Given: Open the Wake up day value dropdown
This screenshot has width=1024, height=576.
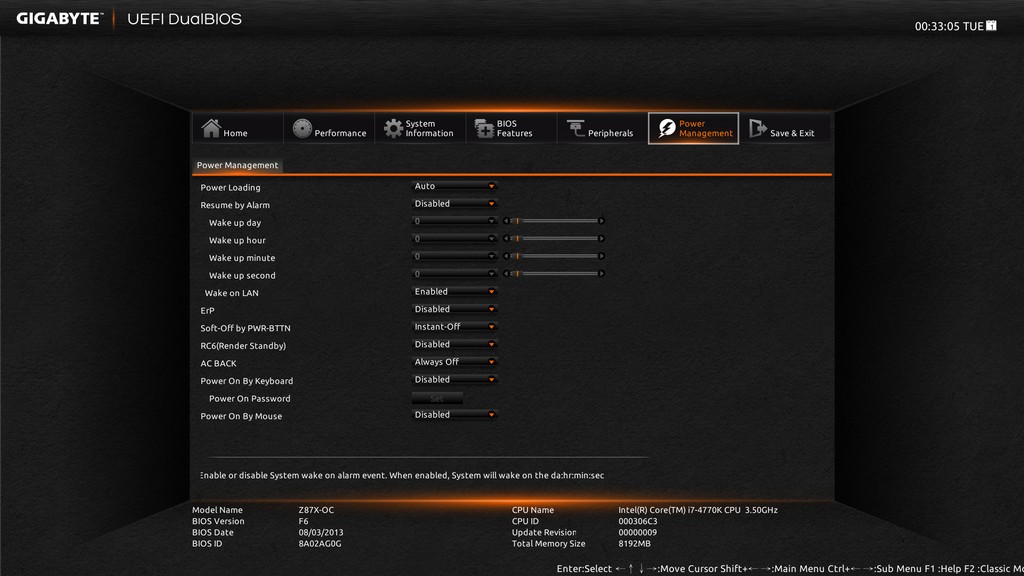Looking at the screenshot, I should pos(455,221).
